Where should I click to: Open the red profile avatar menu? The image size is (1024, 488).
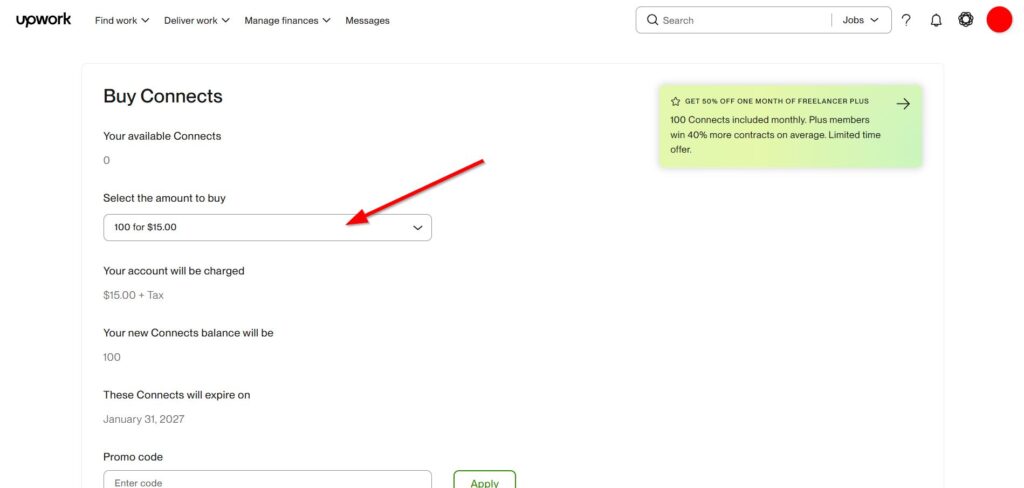999,20
